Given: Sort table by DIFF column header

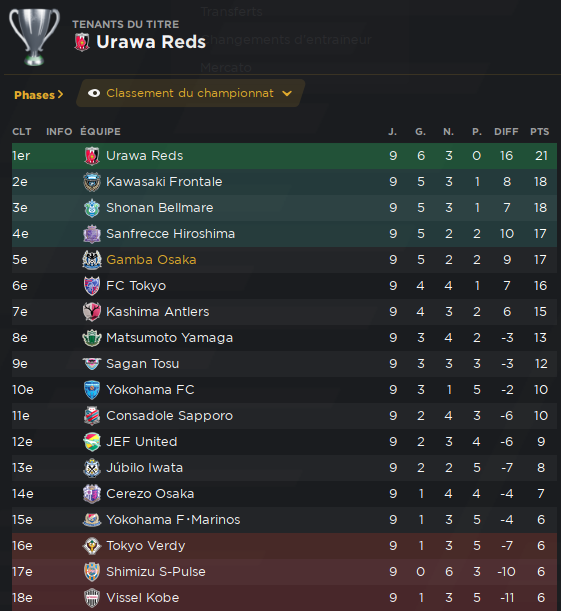Looking at the screenshot, I should (506, 132).
